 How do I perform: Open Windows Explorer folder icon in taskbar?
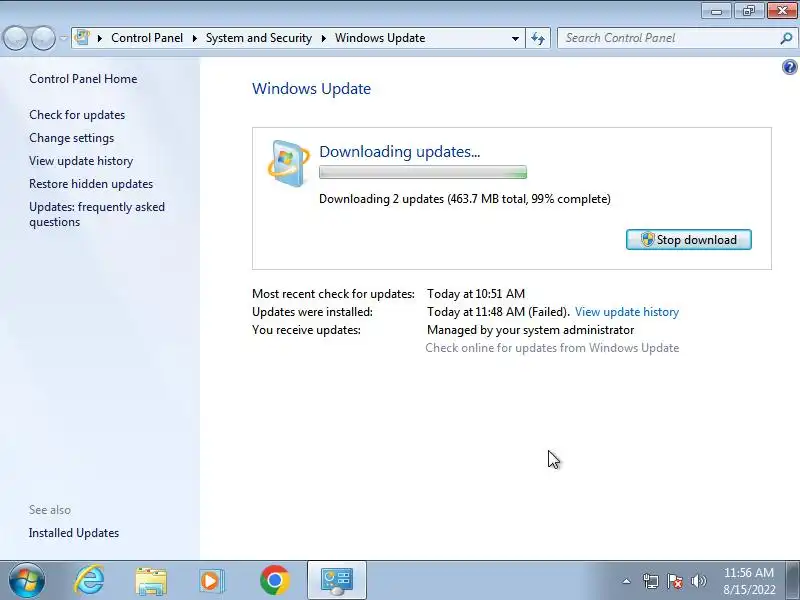tap(151, 581)
